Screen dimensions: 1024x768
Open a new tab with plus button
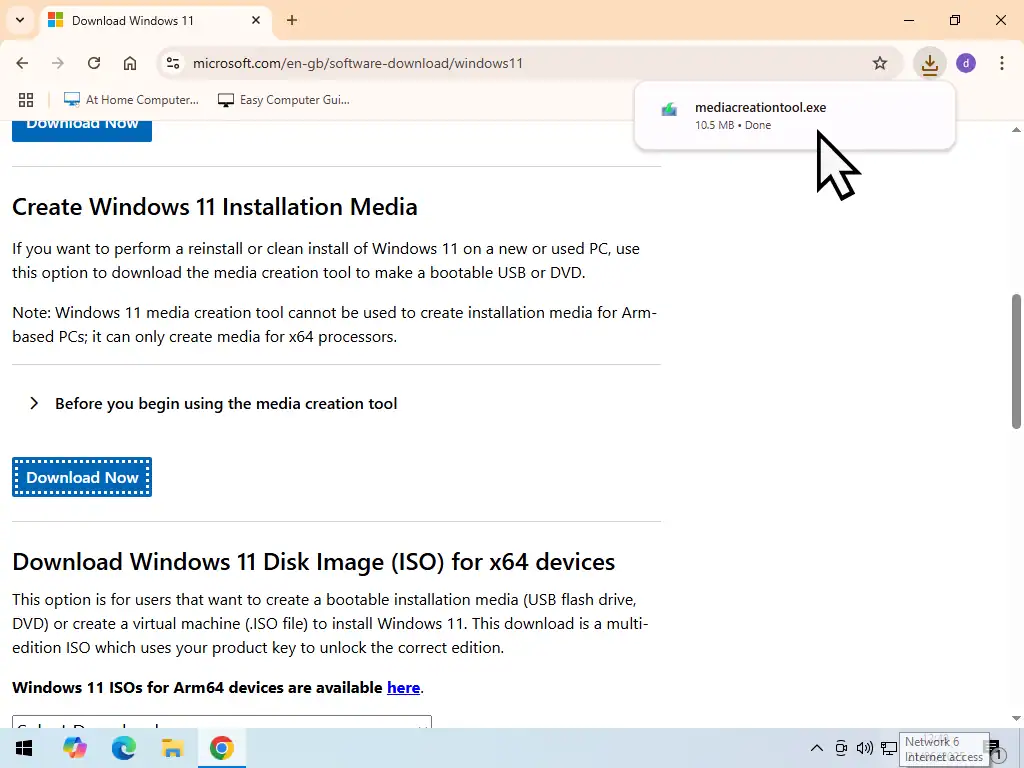tap(292, 20)
